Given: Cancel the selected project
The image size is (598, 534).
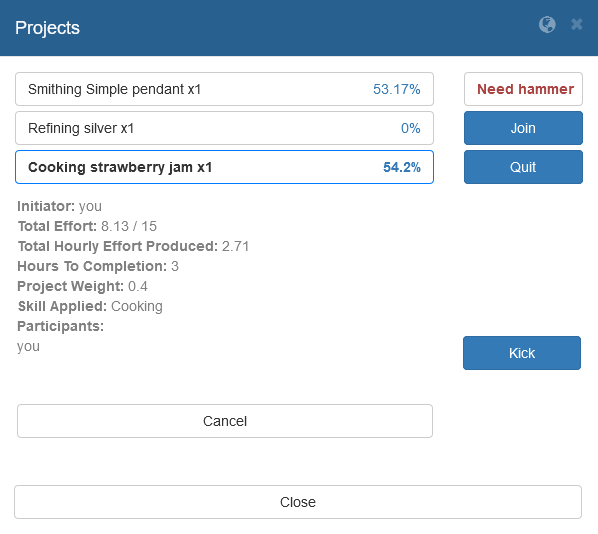Looking at the screenshot, I should (225, 421).
